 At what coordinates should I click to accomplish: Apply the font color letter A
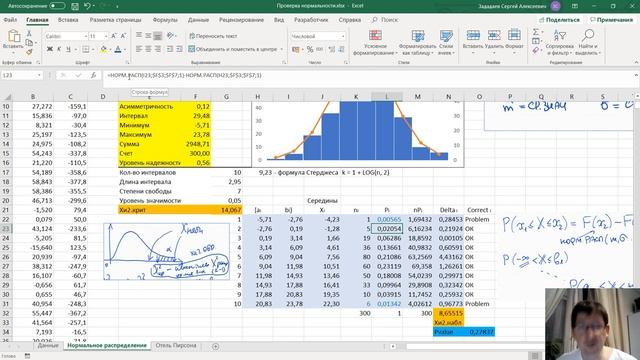pos(118,49)
